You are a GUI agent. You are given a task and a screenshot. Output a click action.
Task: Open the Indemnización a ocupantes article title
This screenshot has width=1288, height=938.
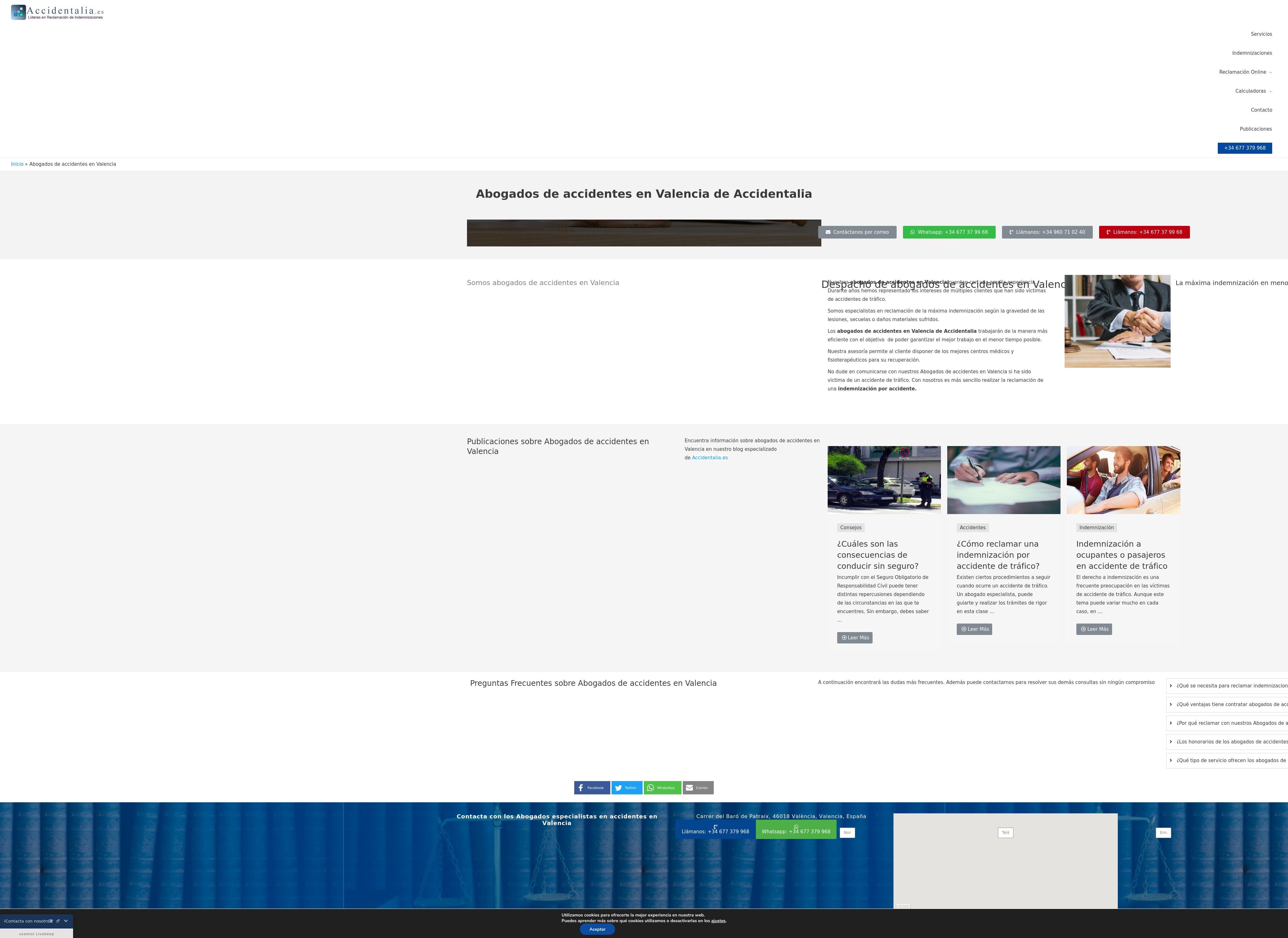click(x=1122, y=555)
